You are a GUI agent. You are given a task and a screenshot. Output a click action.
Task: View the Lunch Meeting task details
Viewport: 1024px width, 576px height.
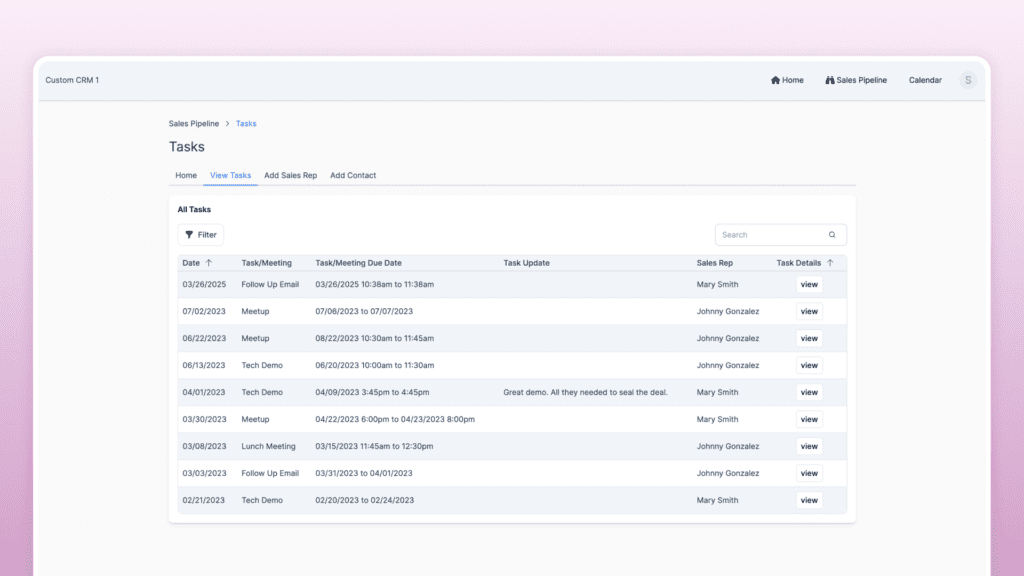[x=809, y=446]
